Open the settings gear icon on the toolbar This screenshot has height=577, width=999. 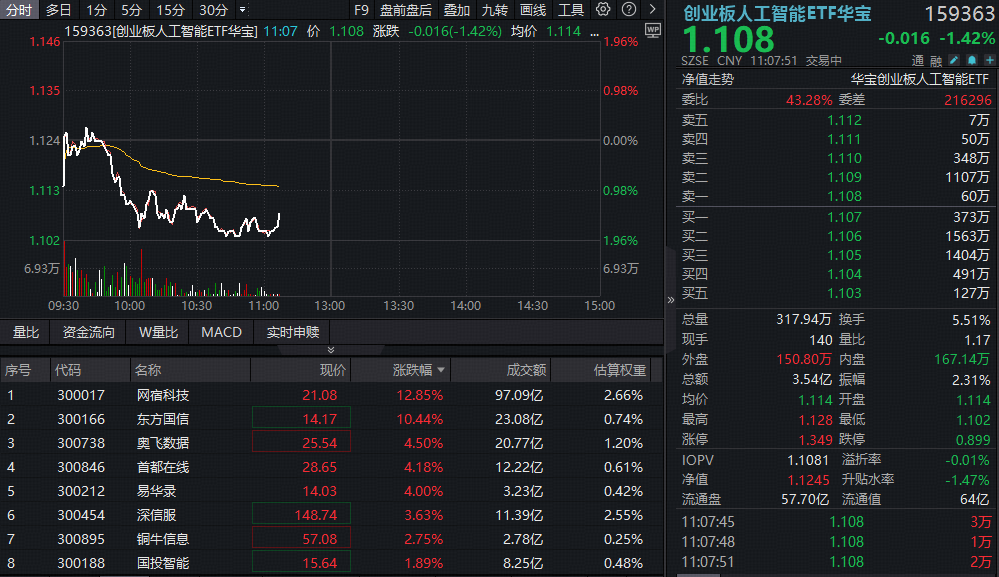pyautogui.click(x=602, y=8)
